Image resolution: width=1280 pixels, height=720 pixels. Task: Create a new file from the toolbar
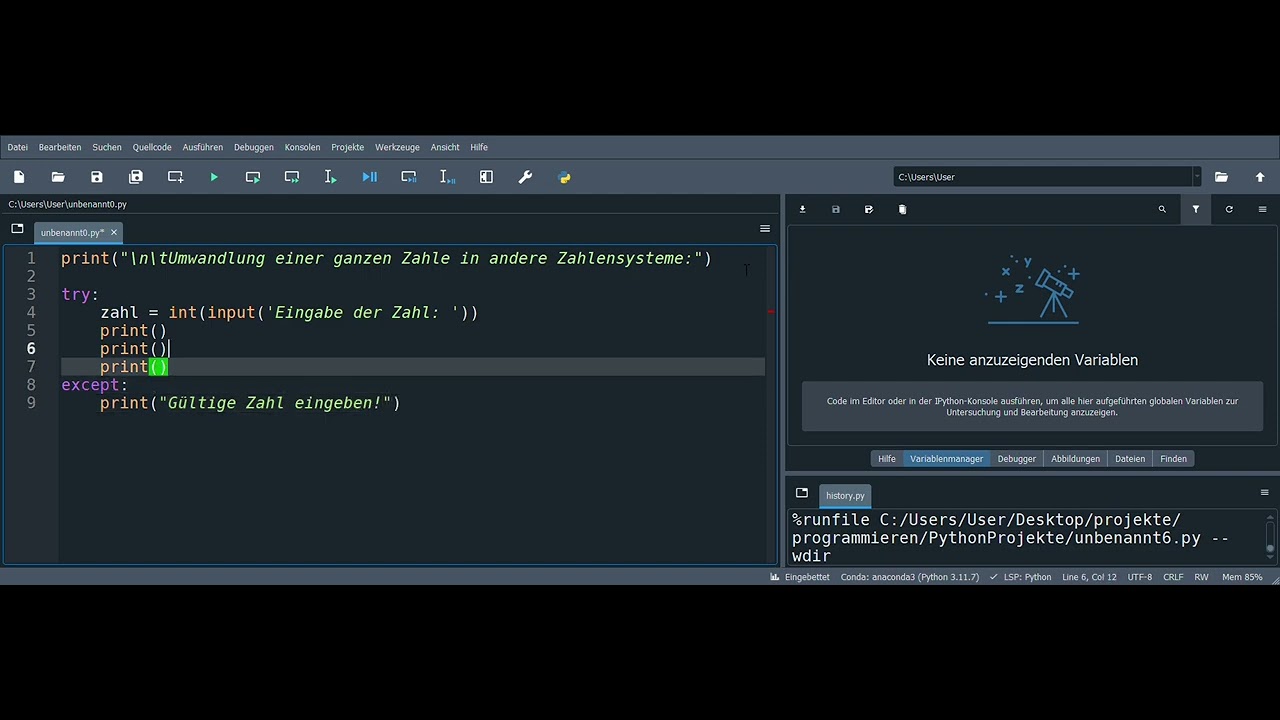(x=19, y=177)
